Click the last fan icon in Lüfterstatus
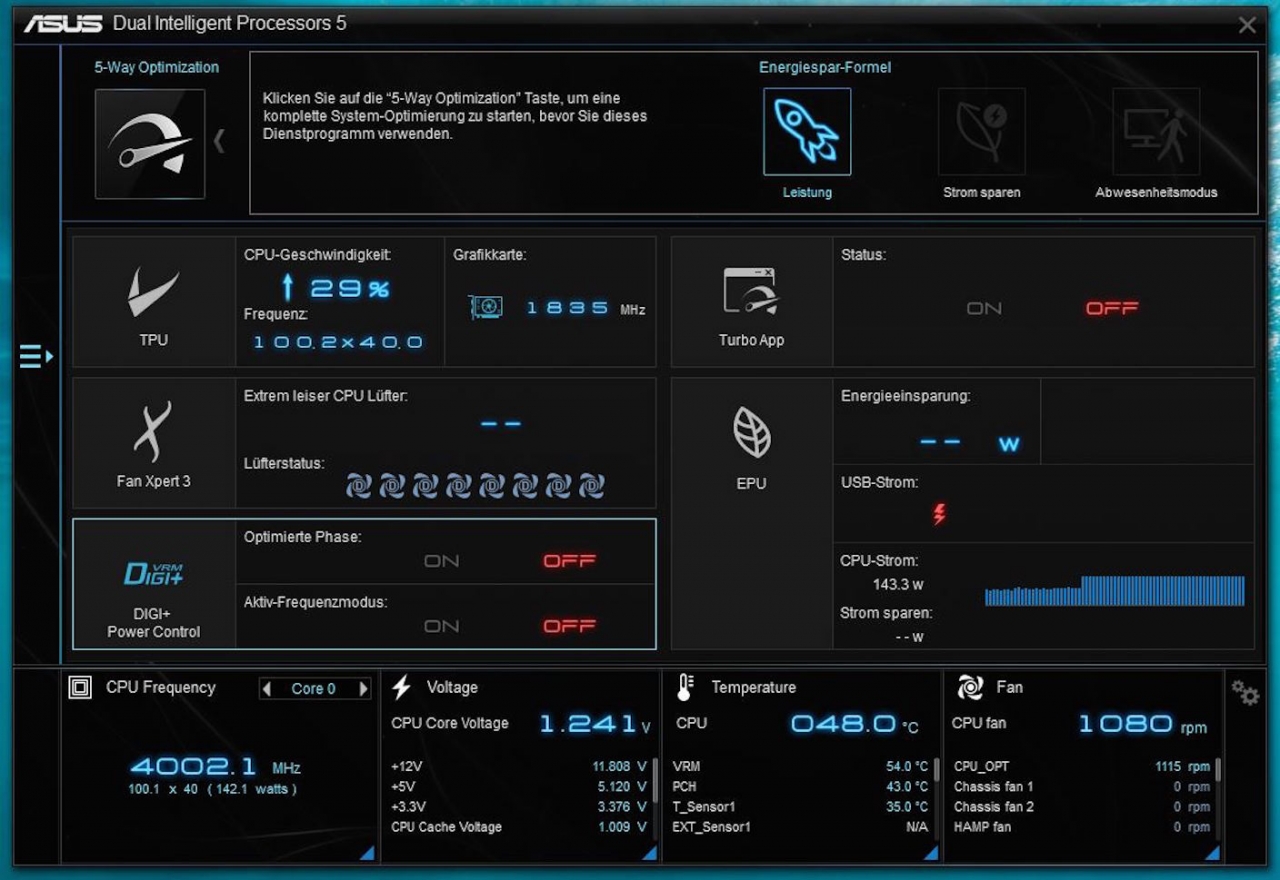 pos(592,486)
